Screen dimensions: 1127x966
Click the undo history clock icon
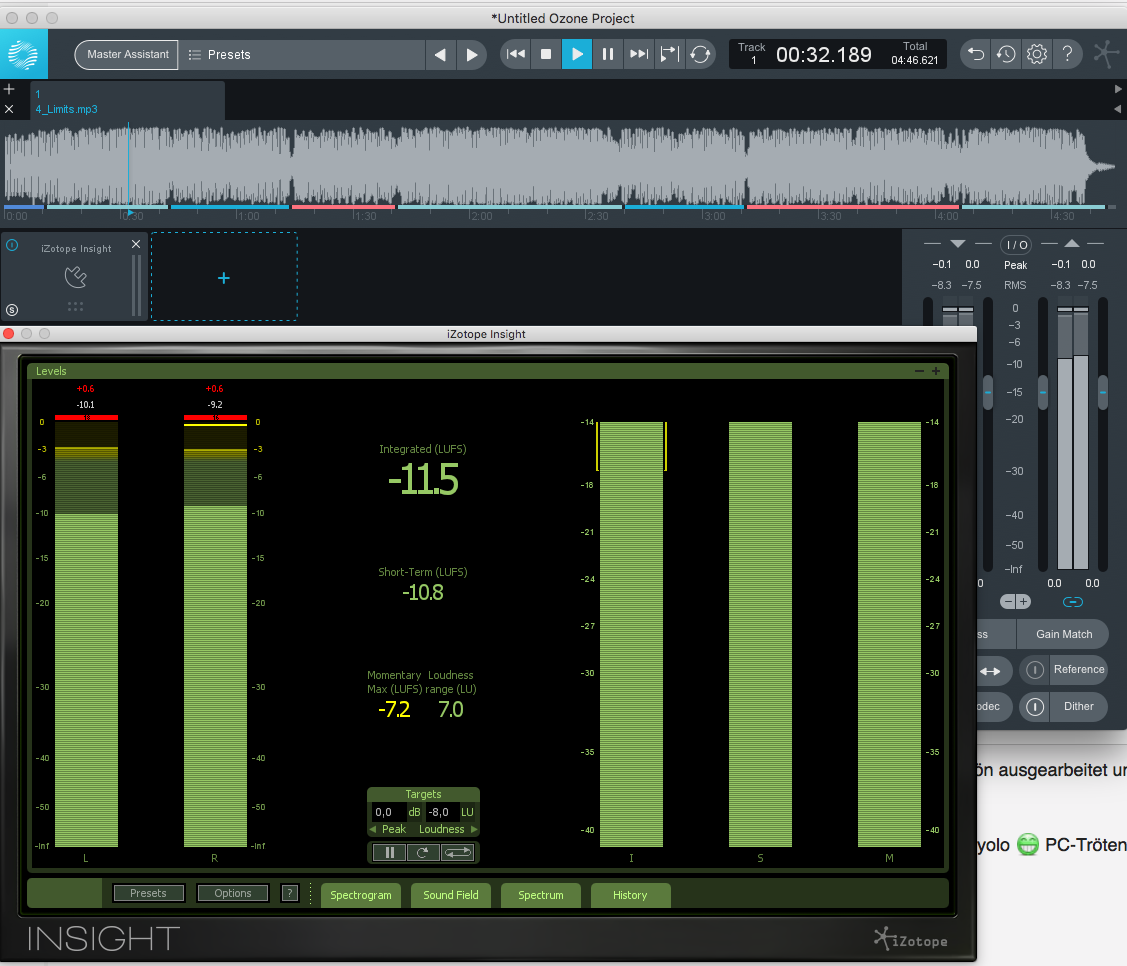[x=1006, y=54]
